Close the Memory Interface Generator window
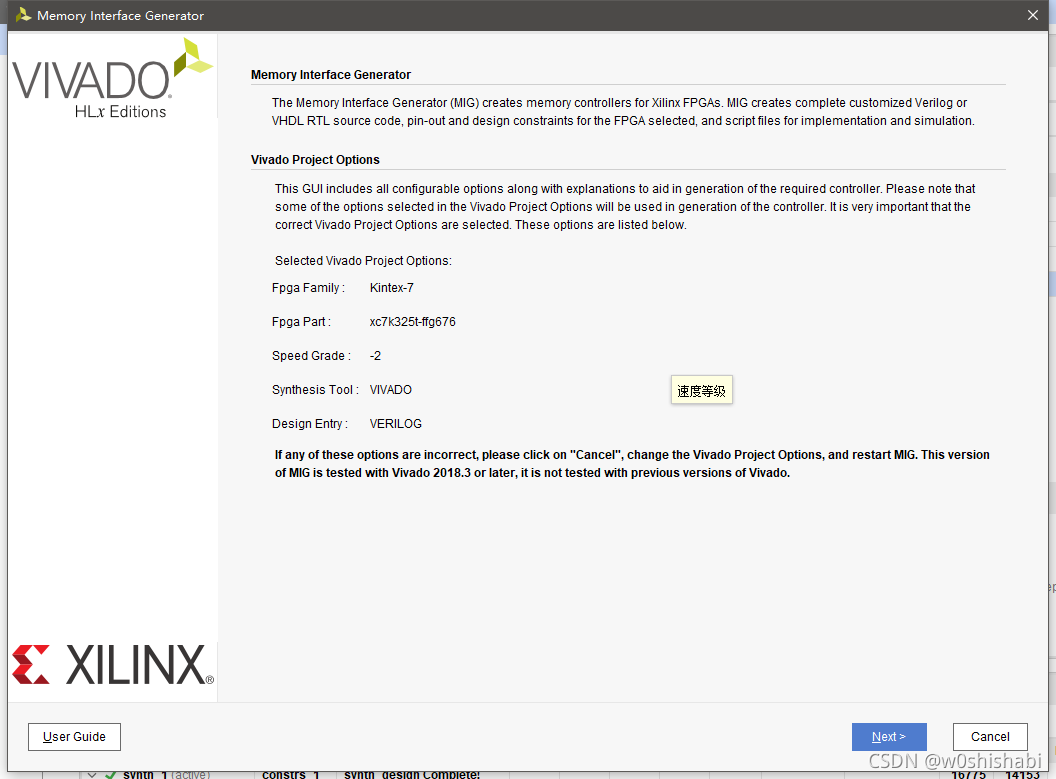This screenshot has height=779, width=1056. tap(1033, 15)
